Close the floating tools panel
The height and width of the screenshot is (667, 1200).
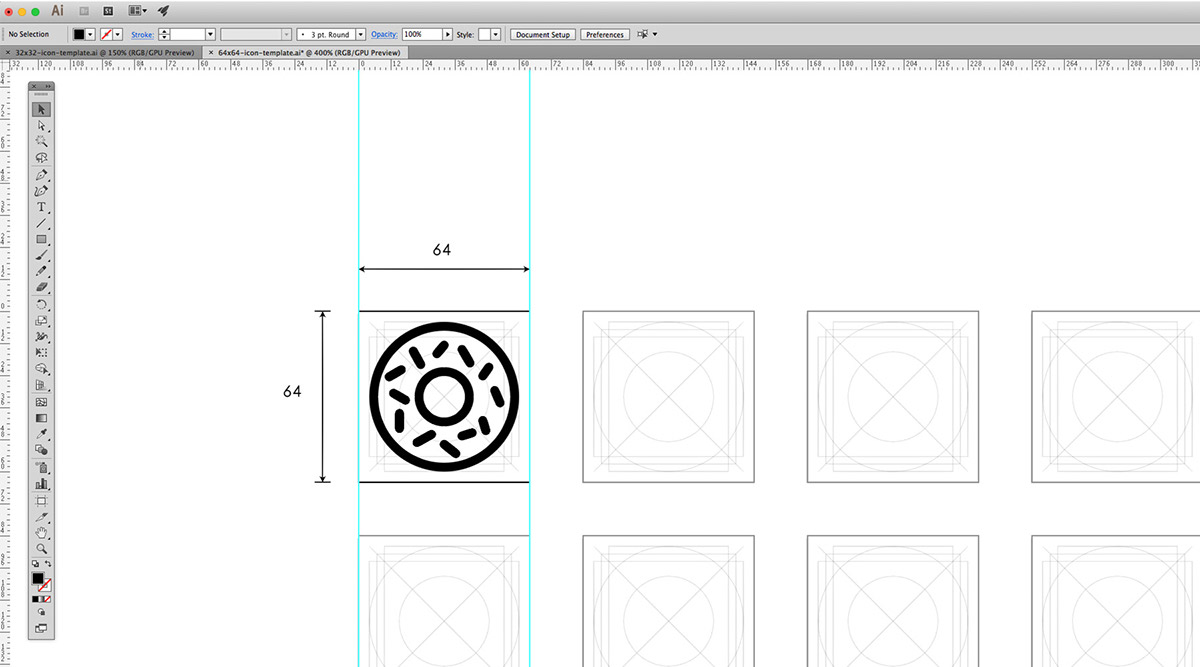coord(33,86)
